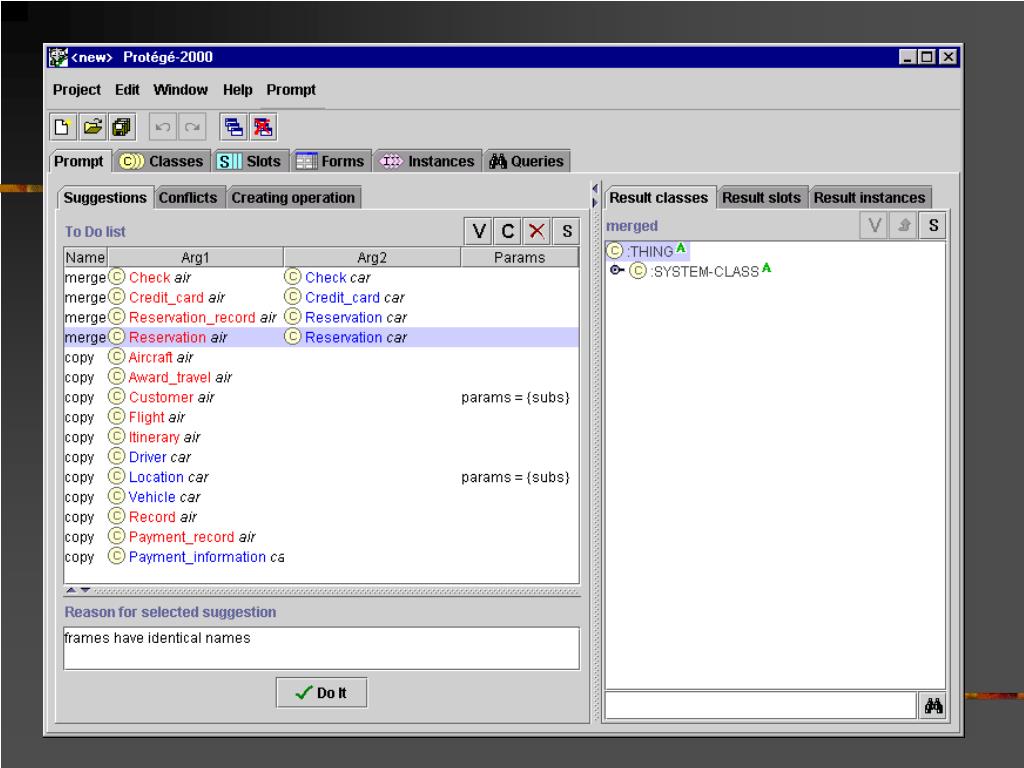Switch to the Classes tab
The height and width of the screenshot is (768, 1024).
(x=162, y=161)
